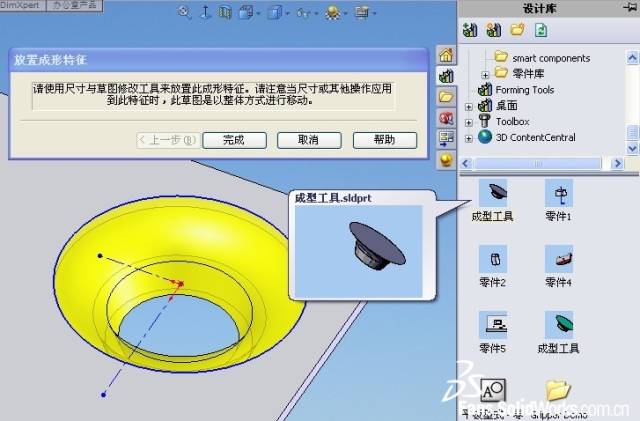Open the File Explorer folder tab icon

click(446, 97)
